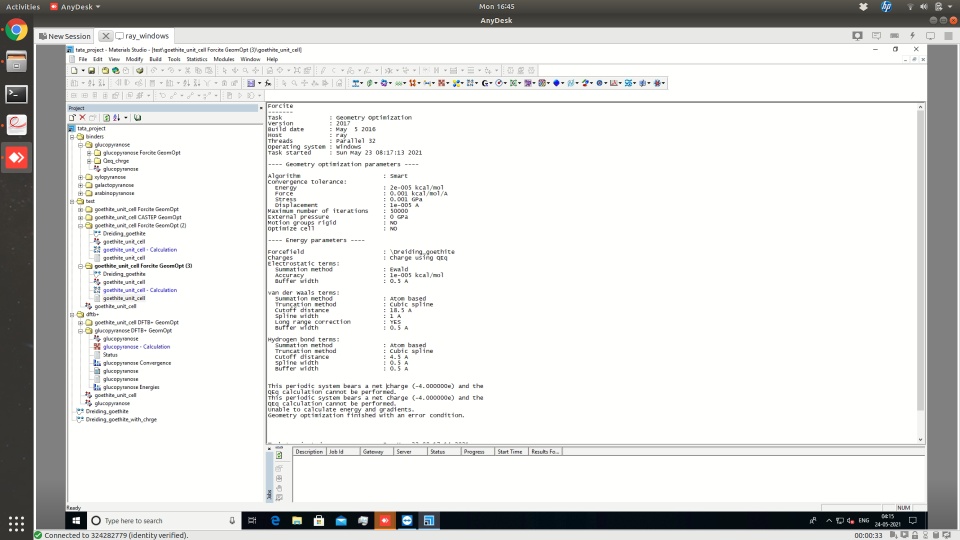Open the Help menu
Viewport: 960px width, 540px height.
coord(272,59)
